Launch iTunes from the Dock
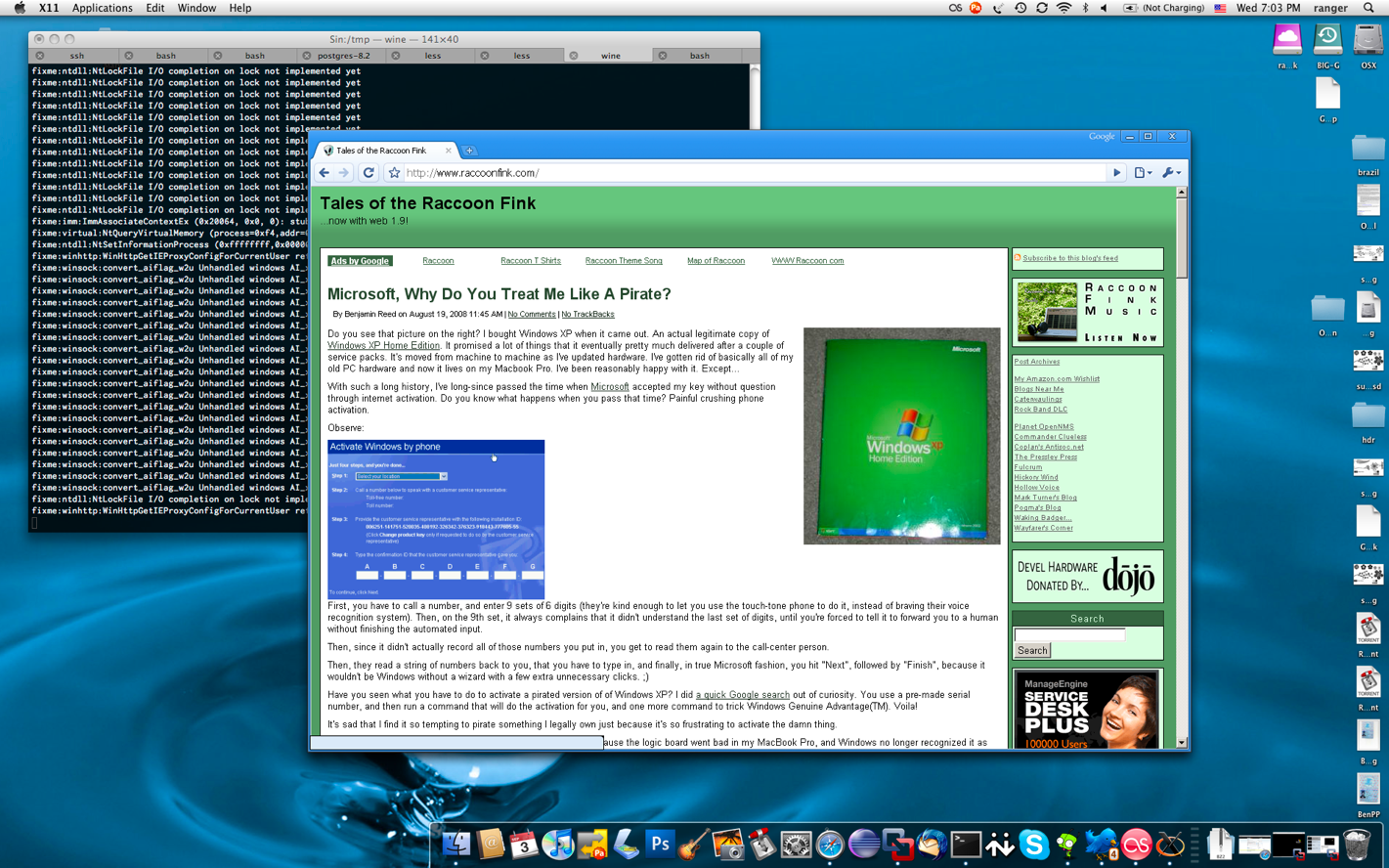The height and width of the screenshot is (868, 1389). point(558,845)
